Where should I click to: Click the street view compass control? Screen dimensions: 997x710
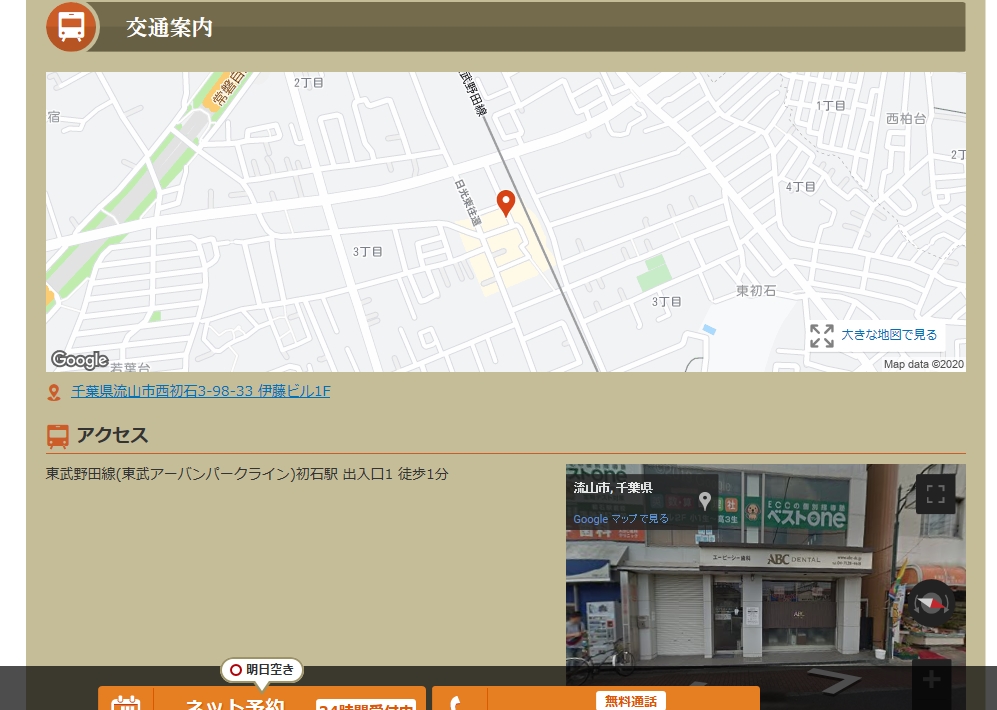coord(931,604)
